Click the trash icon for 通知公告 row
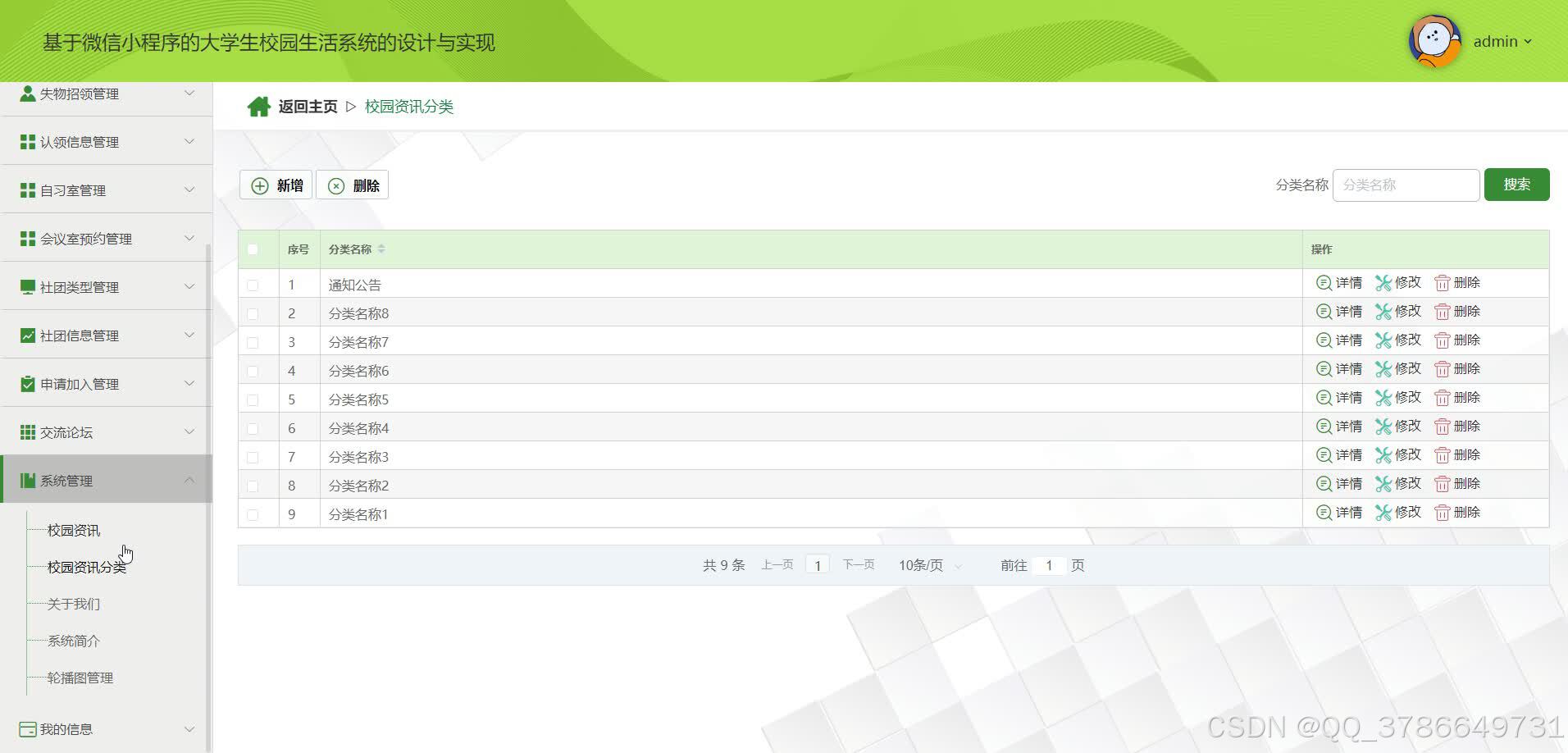 tap(1443, 283)
